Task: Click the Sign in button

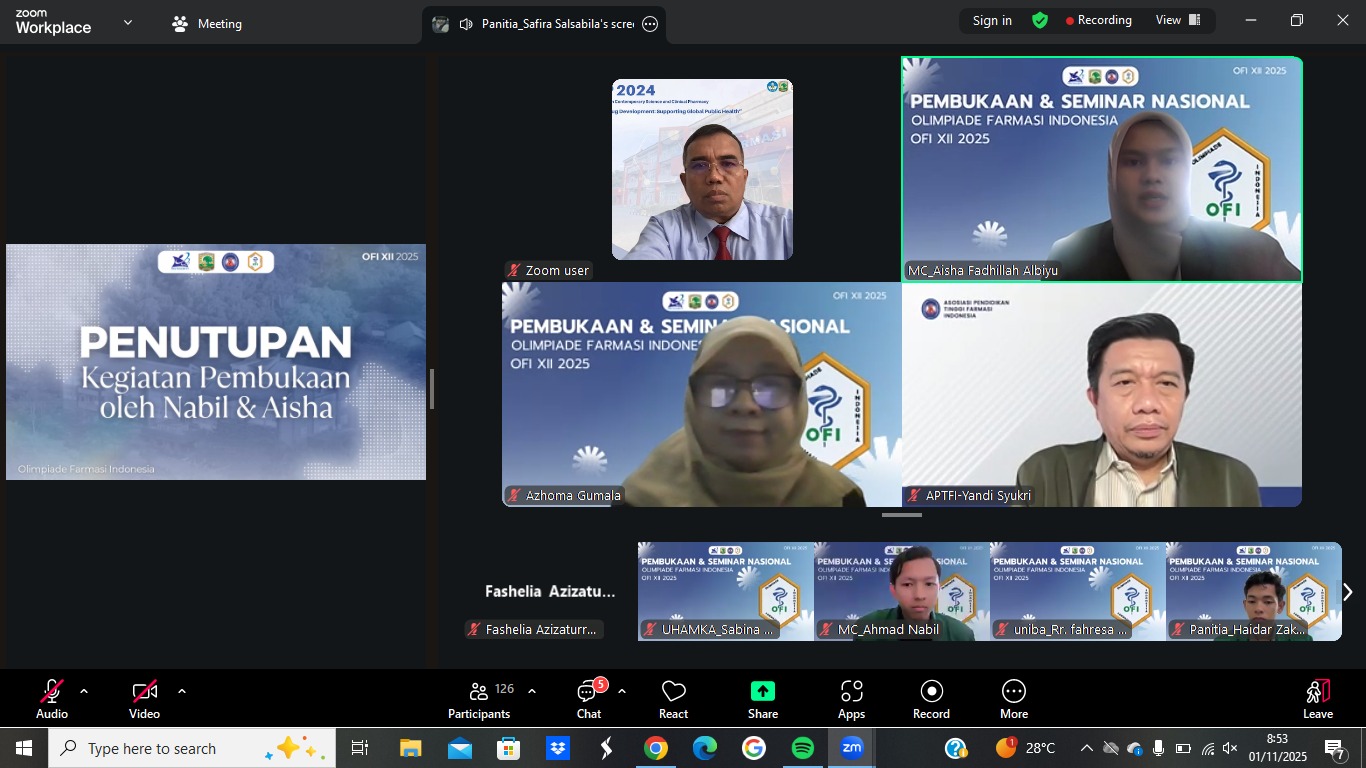Action: [x=992, y=21]
